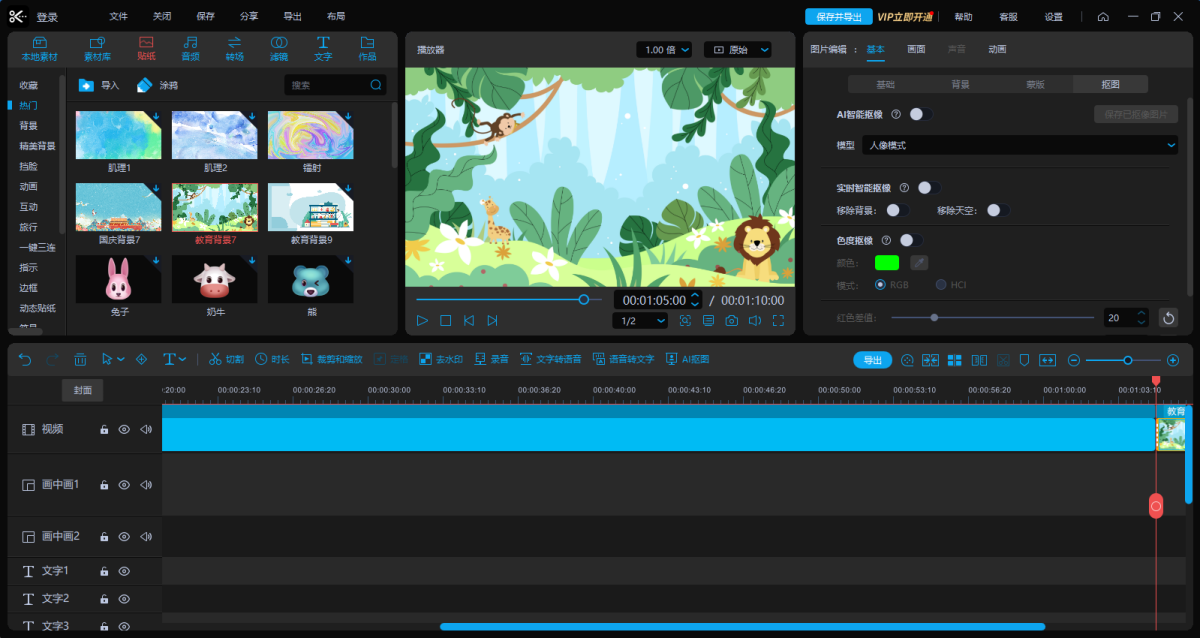Image resolution: width=1200 pixels, height=638 pixels.
Task: Click the 封面 cover button
Action: (x=83, y=391)
